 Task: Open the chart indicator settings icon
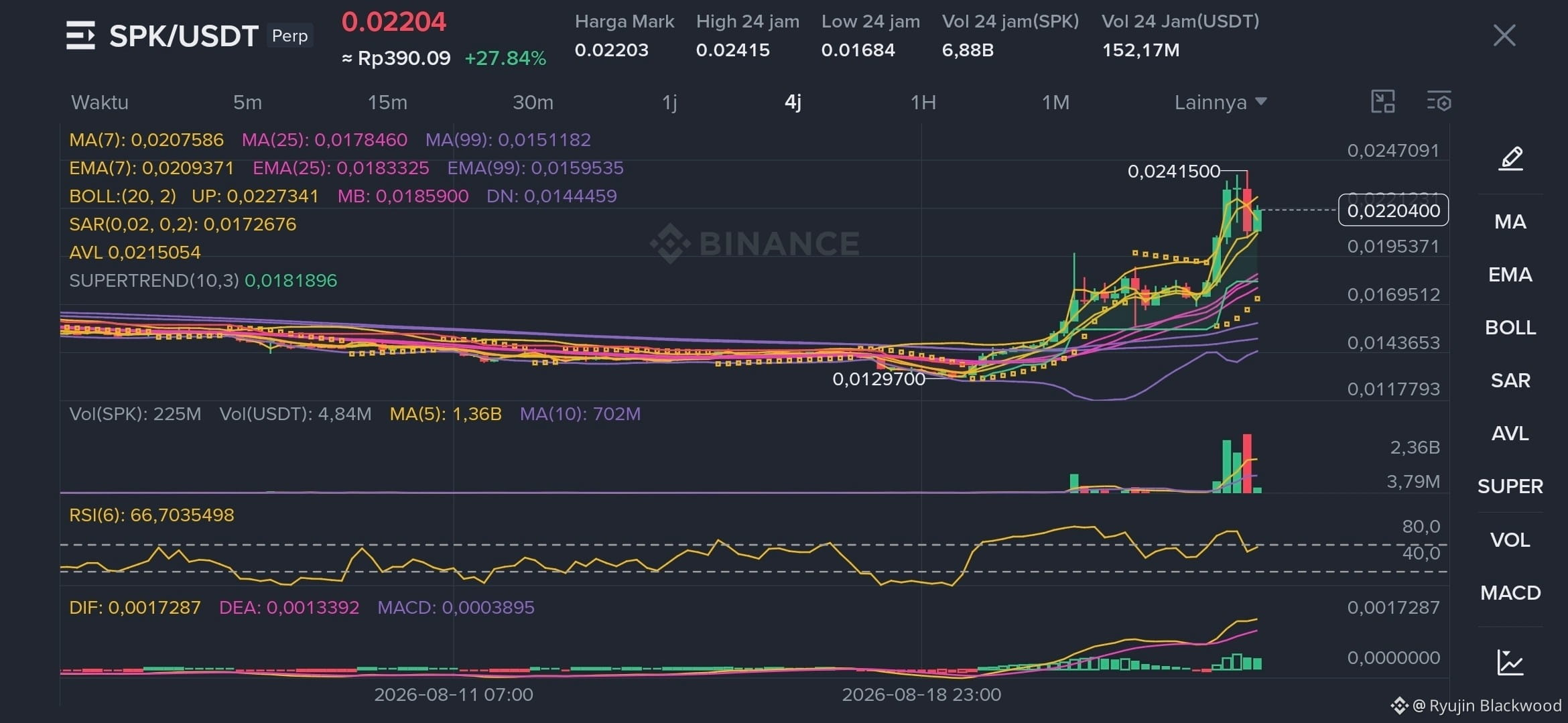1439,102
